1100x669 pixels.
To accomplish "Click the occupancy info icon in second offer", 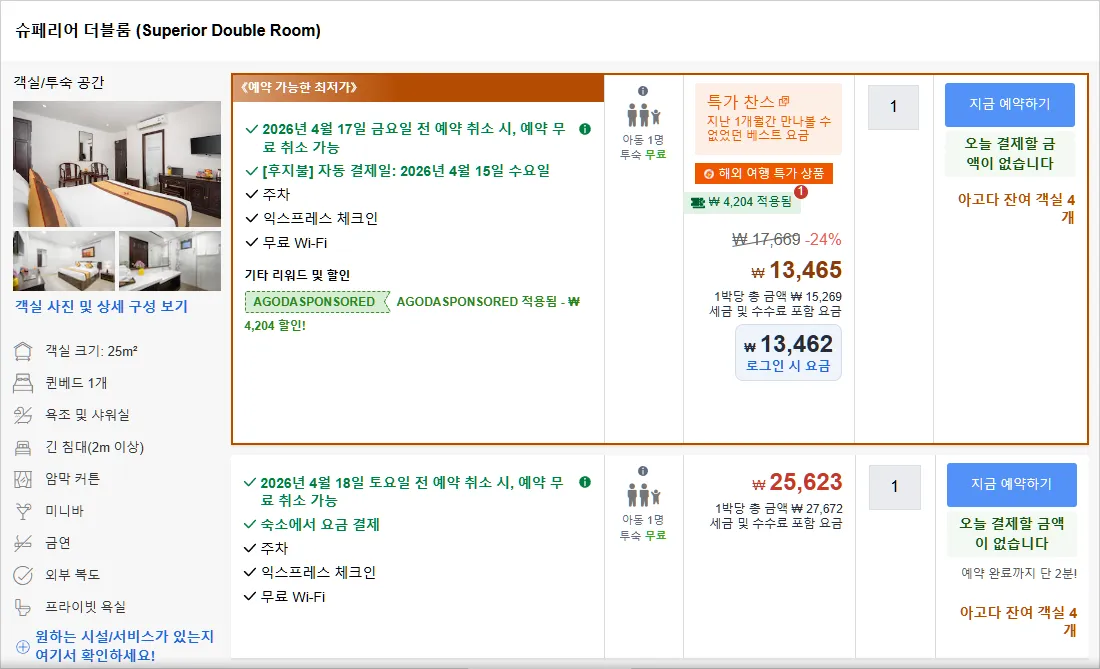I will click(643, 471).
